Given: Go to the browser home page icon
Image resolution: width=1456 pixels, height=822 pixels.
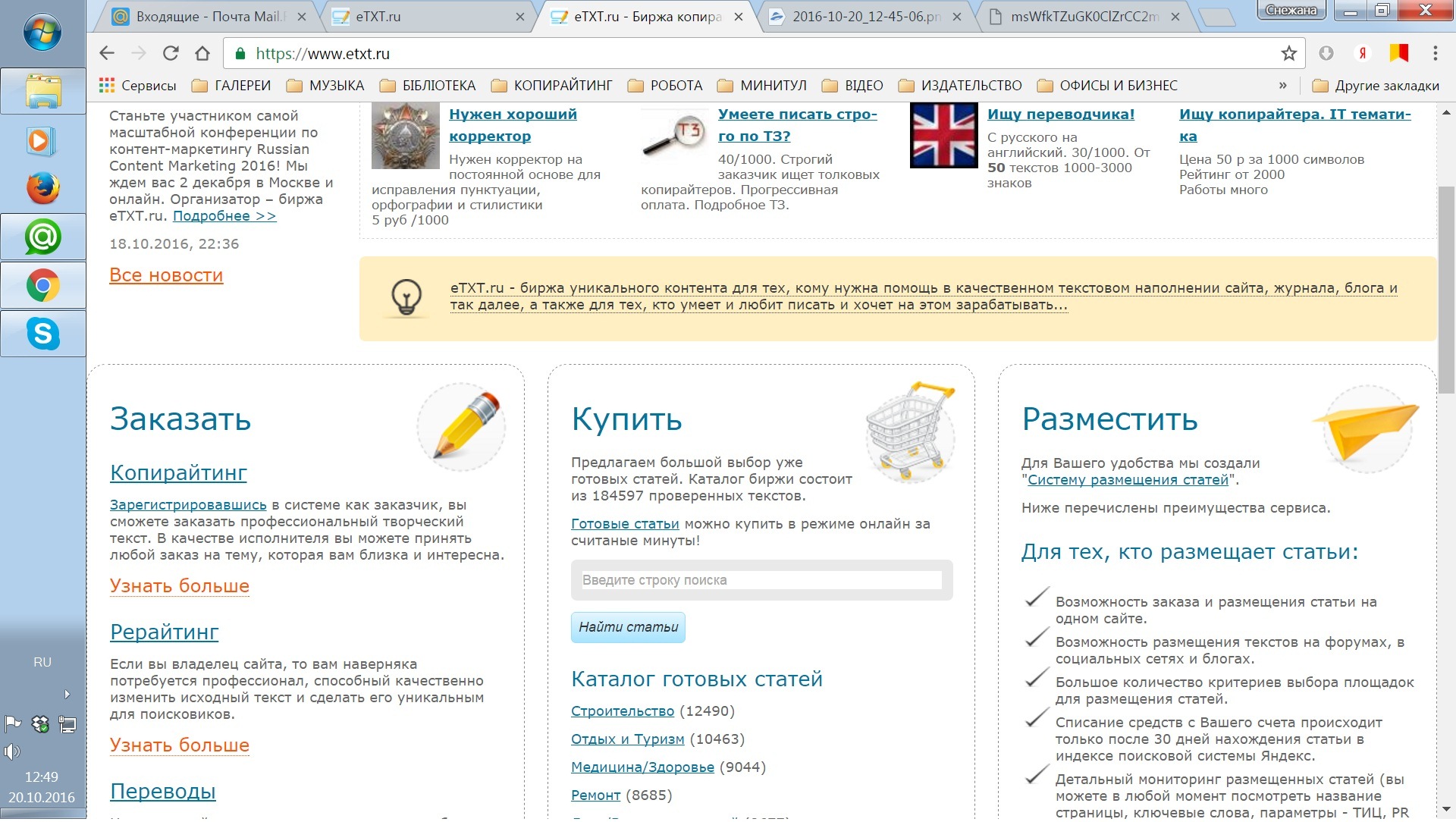Looking at the screenshot, I should tap(202, 53).
